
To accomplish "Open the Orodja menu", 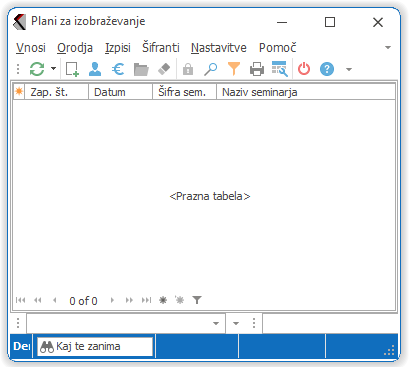I will pyautogui.click(x=75, y=48).
